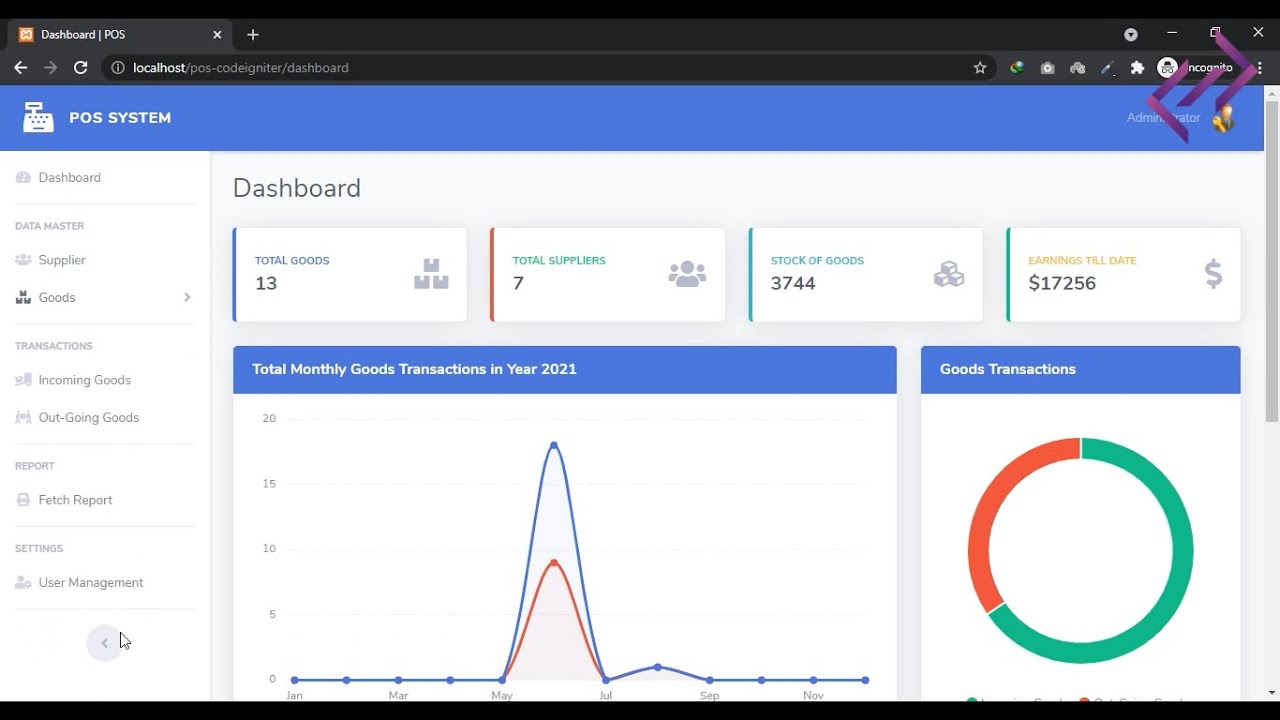Image resolution: width=1280 pixels, height=720 pixels.
Task: Go back using the browser back arrow
Action: click(x=21, y=68)
